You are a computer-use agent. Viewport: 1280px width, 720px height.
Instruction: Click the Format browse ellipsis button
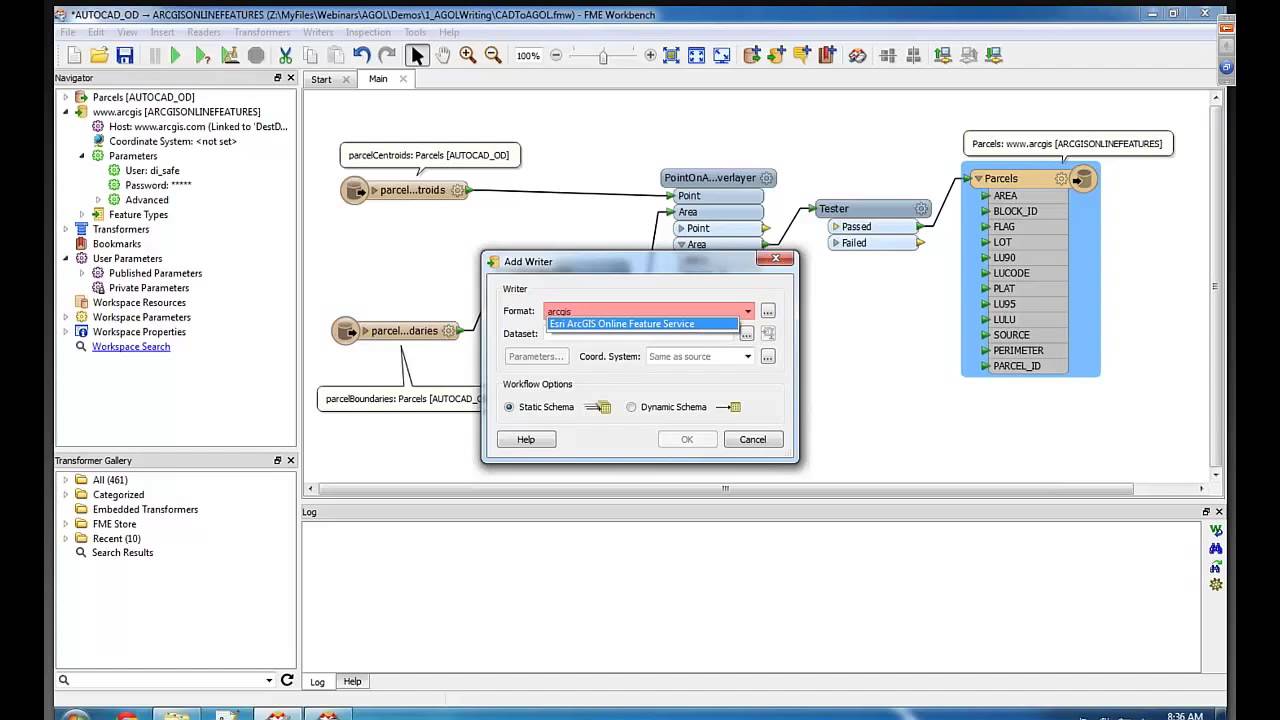pyautogui.click(x=768, y=311)
